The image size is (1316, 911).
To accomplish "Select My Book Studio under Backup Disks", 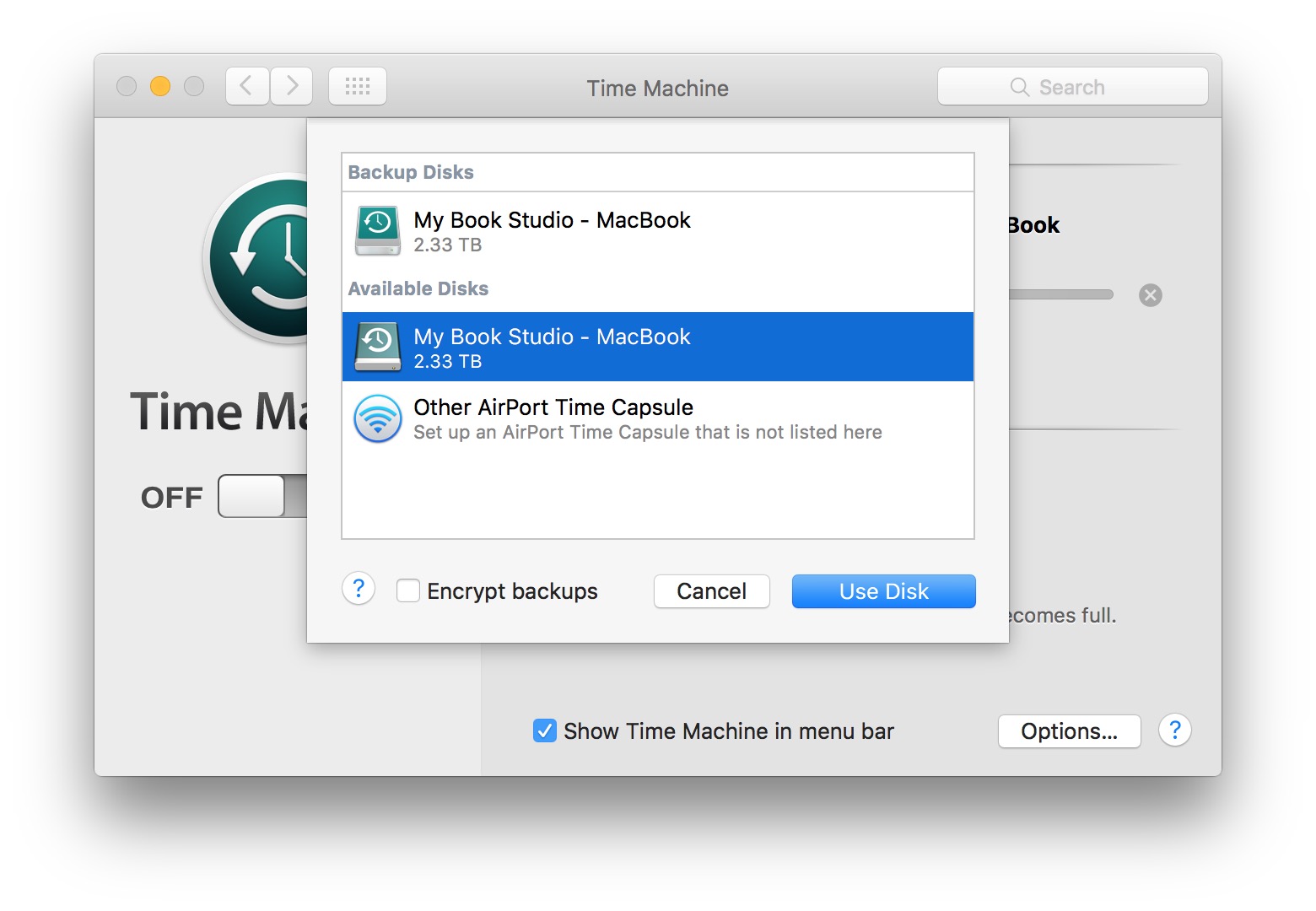I will click(658, 230).
